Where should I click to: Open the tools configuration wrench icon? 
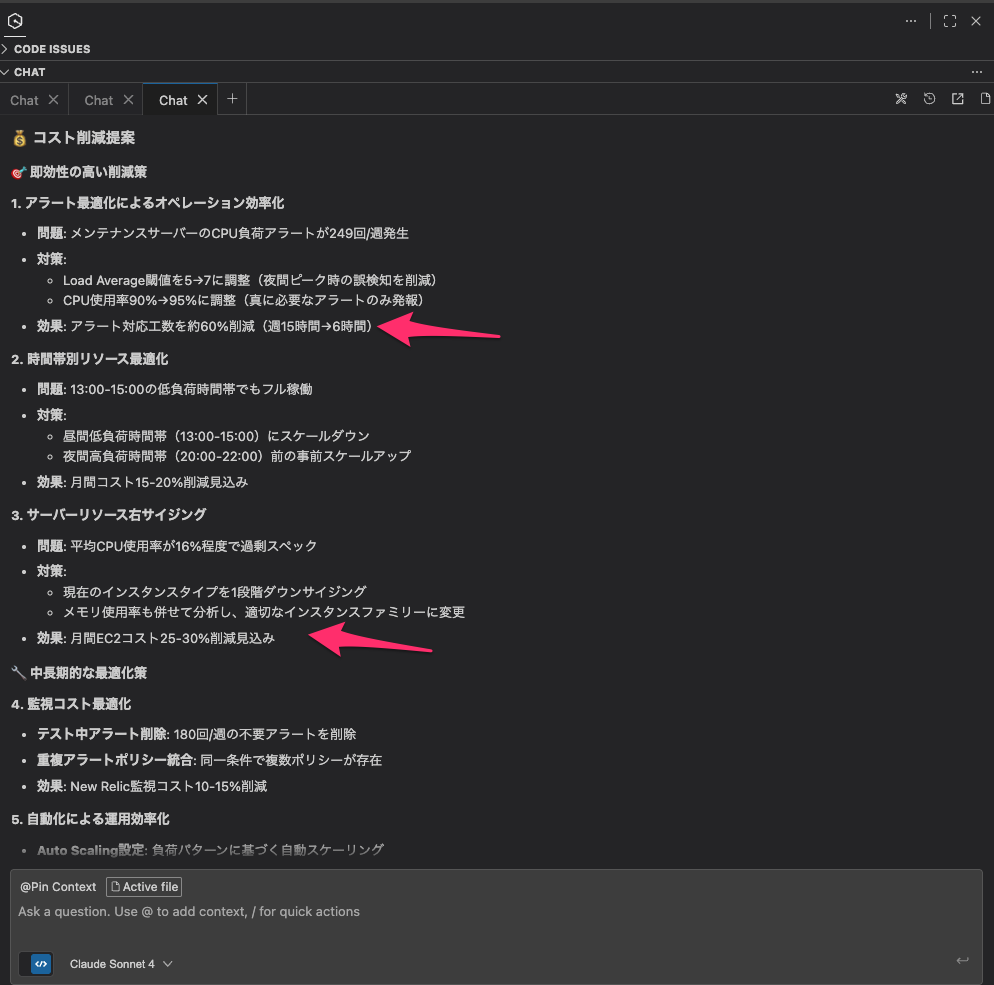point(901,99)
